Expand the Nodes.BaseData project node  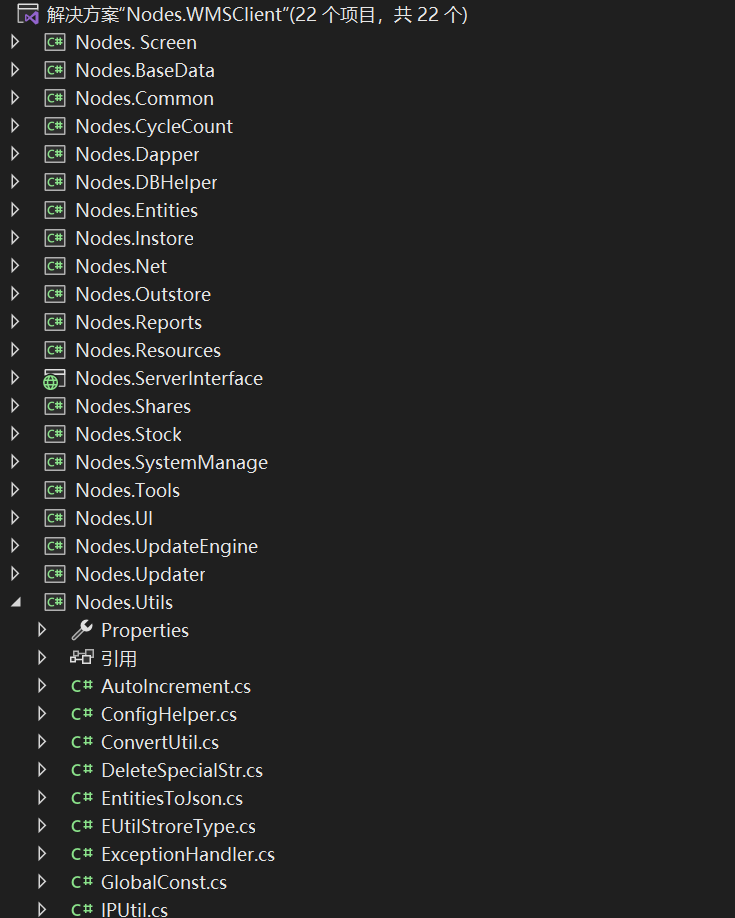[16, 70]
